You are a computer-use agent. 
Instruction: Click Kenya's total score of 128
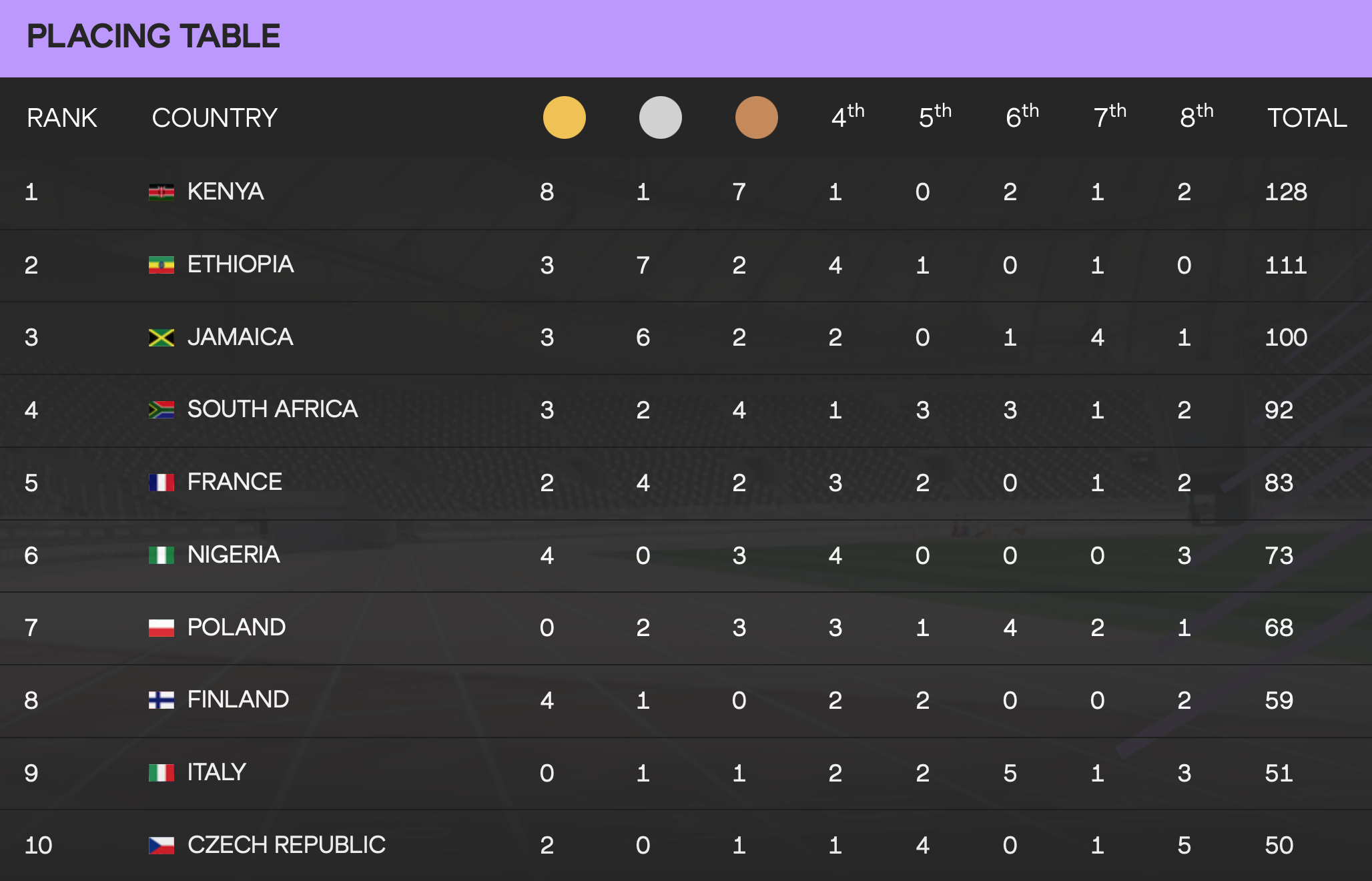(1286, 192)
